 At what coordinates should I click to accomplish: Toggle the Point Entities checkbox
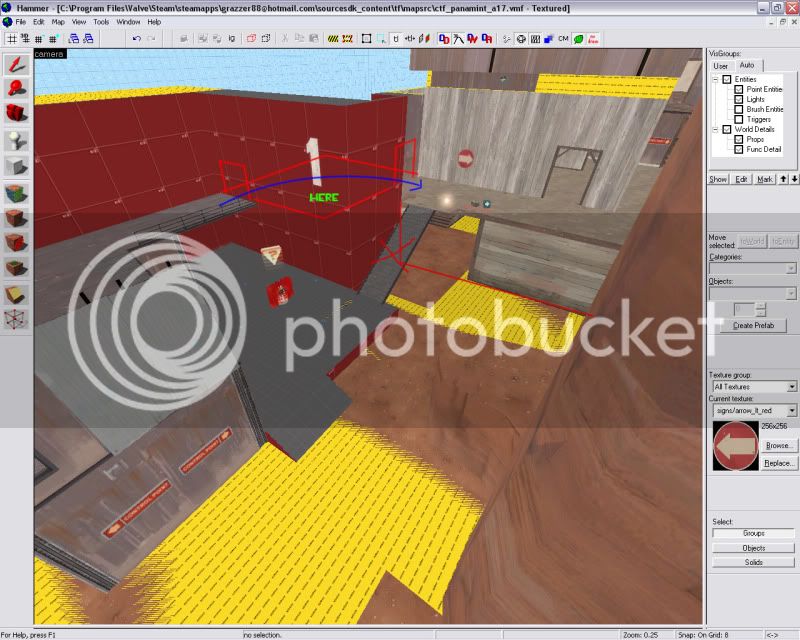738,89
